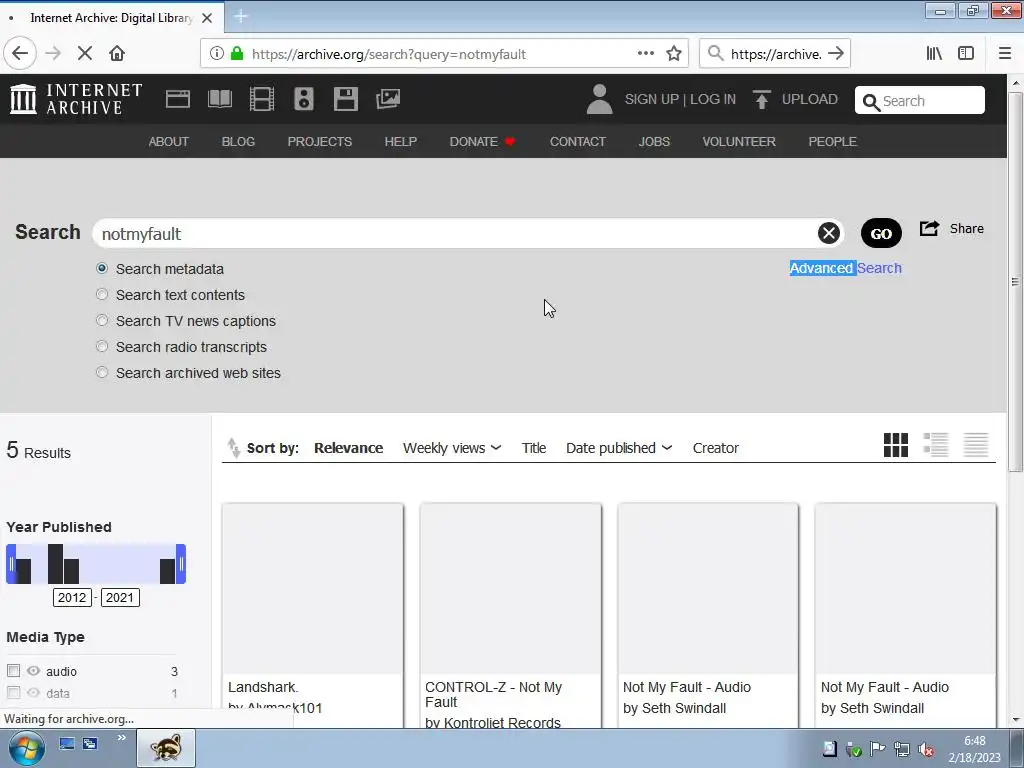1024x768 pixels.
Task: Go to browser home page
Action: [117, 54]
